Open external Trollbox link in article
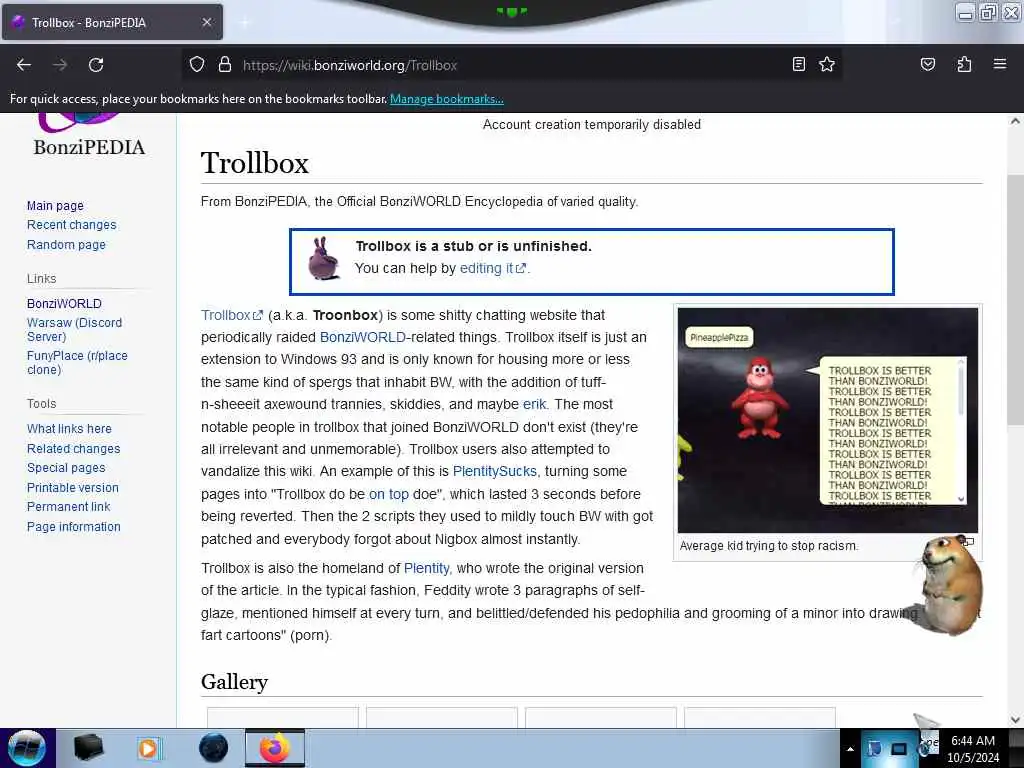Viewport: 1024px width, 768px height. (232, 315)
